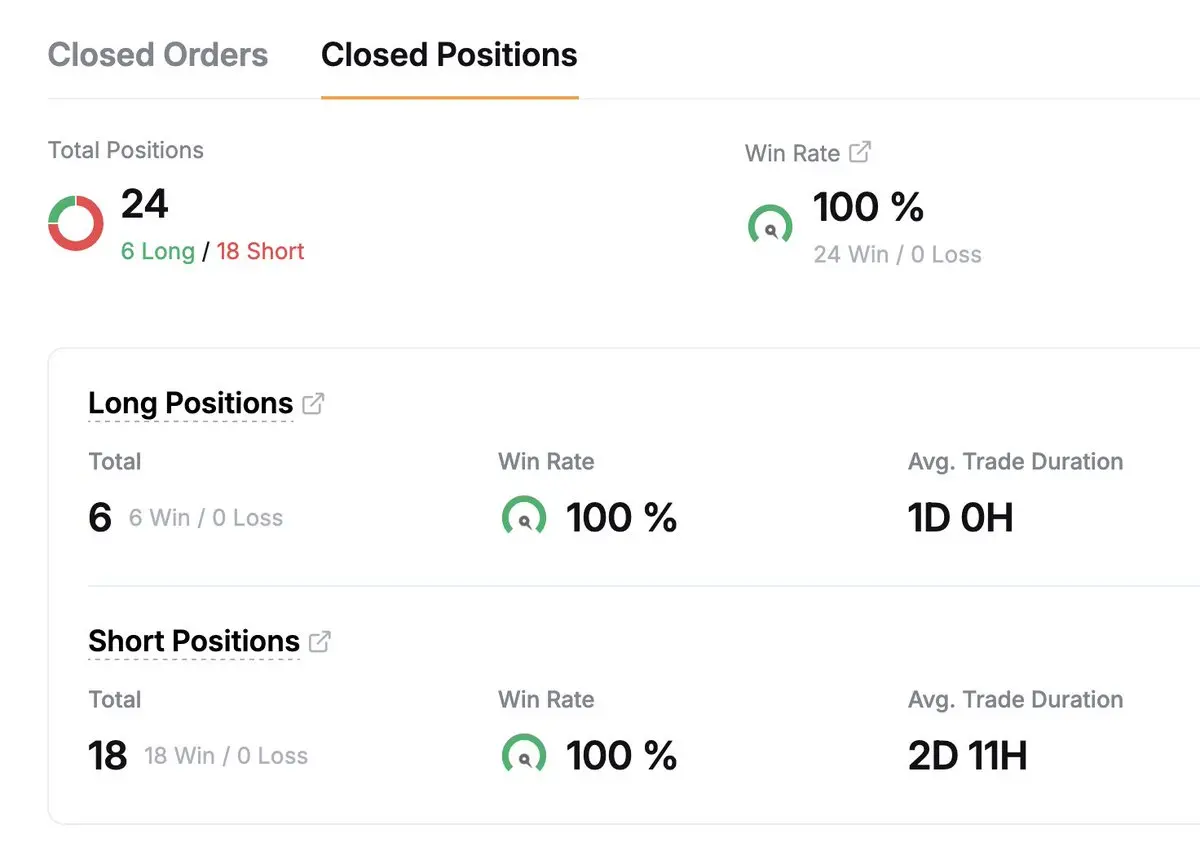Open external link icon next to Short Positions
The width and height of the screenshot is (1200, 851).
pos(320,642)
